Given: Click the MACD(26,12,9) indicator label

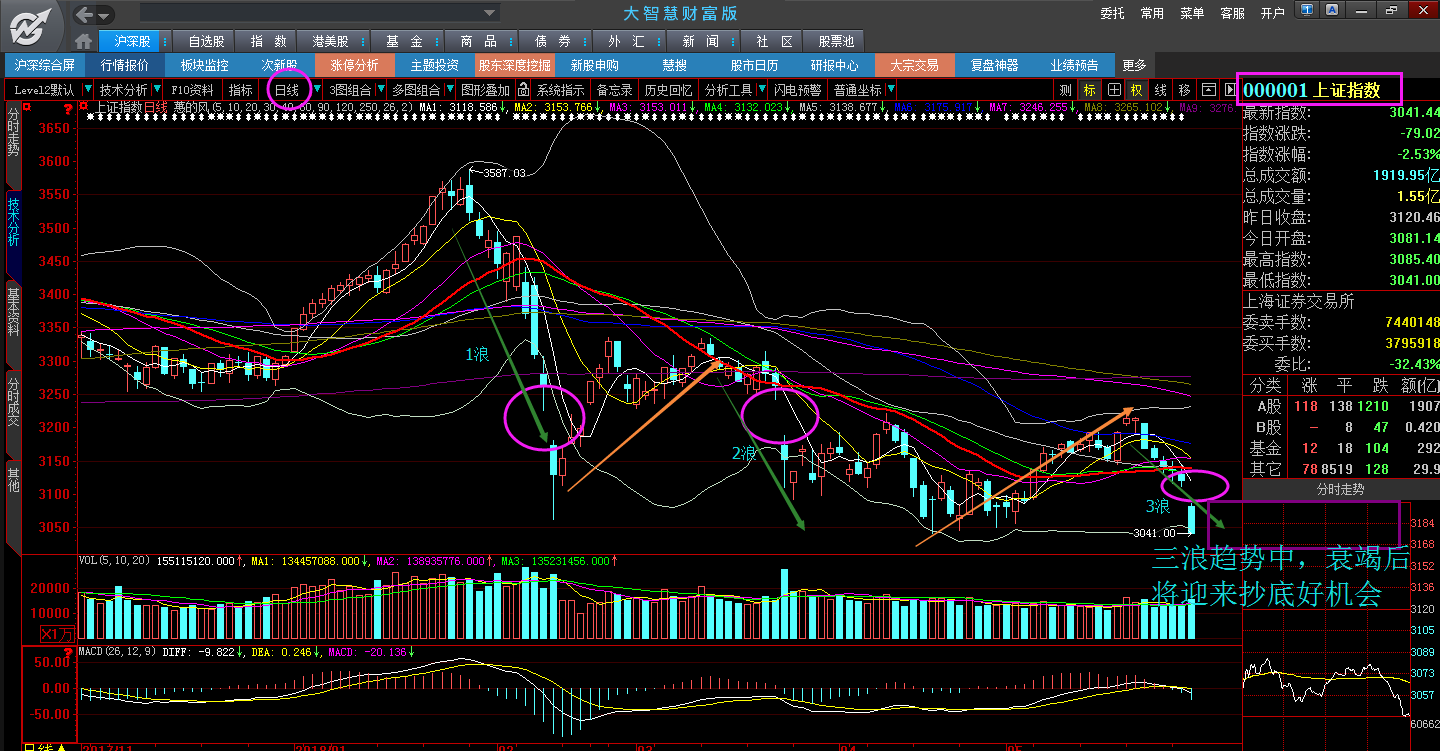Looking at the screenshot, I should pos(116,651).
